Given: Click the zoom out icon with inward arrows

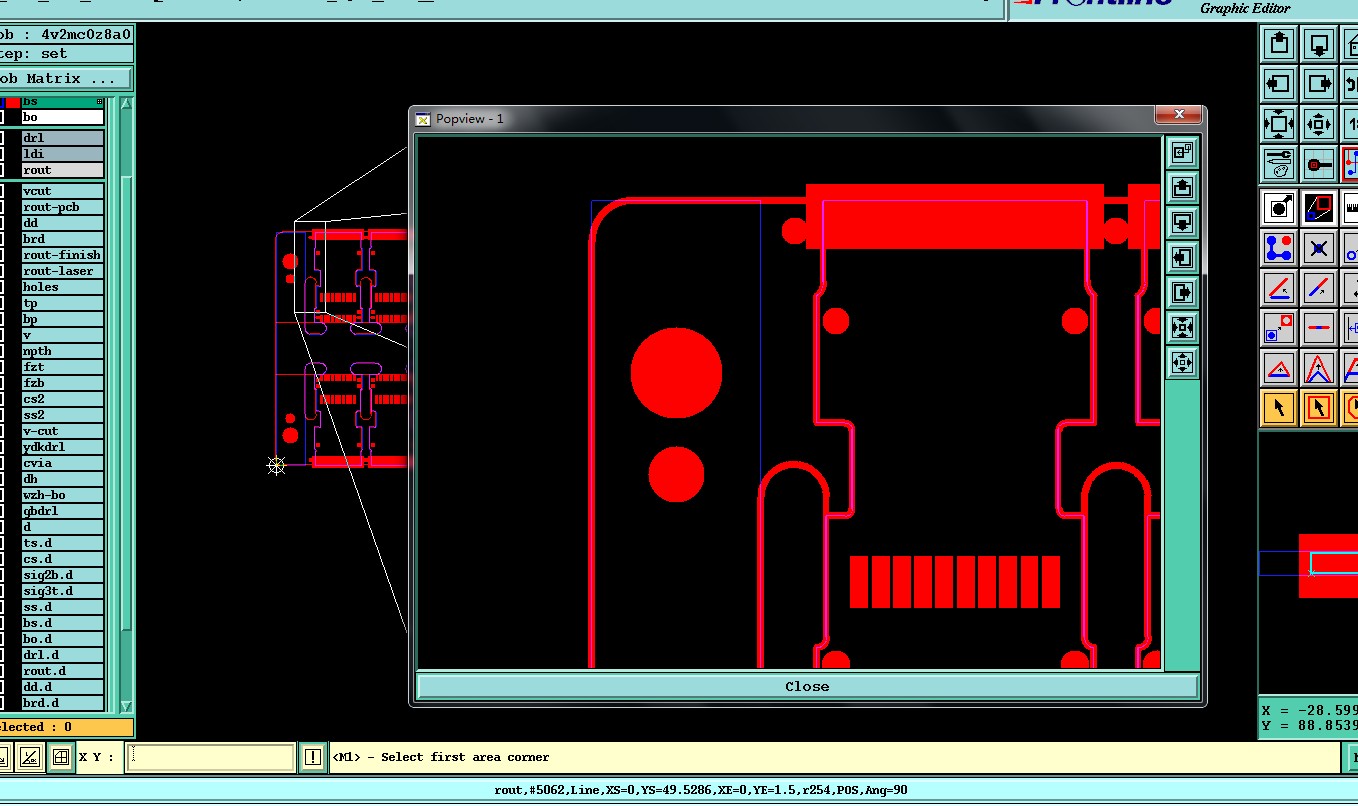Looking at the screenshot, I should tap(1319, 124).
